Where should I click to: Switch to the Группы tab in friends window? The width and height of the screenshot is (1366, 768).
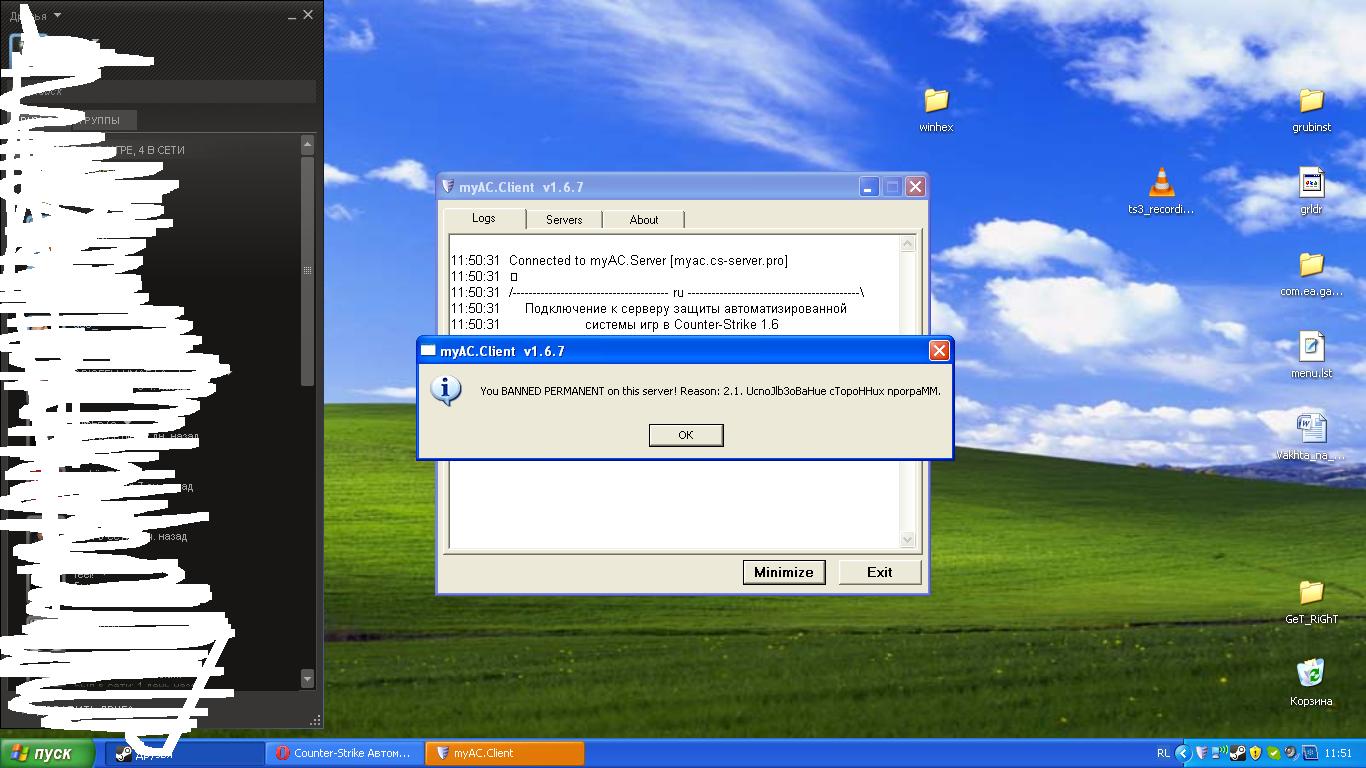pos(103,120)
